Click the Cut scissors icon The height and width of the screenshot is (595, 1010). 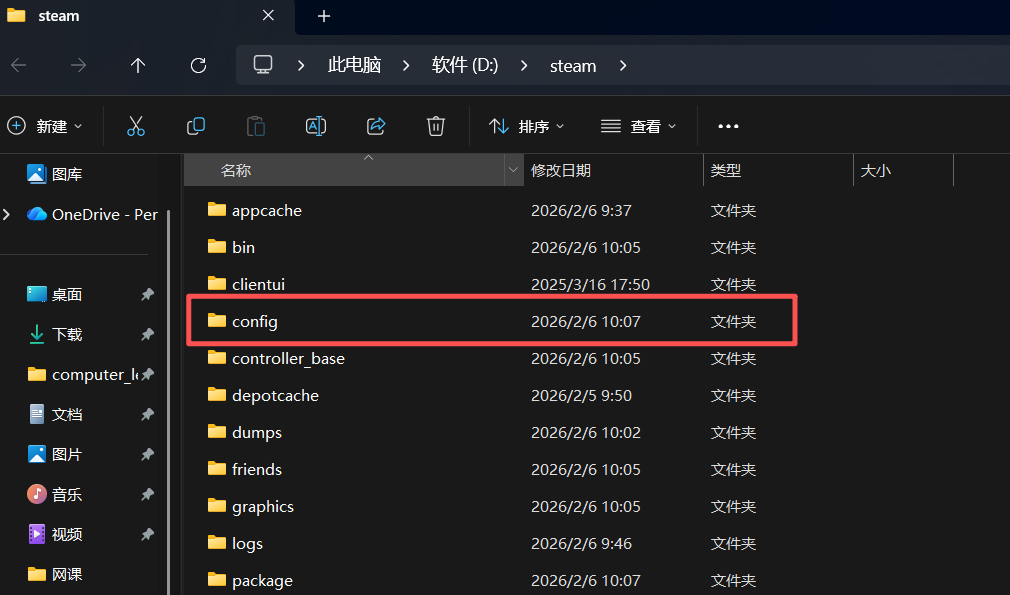(136, 126)
